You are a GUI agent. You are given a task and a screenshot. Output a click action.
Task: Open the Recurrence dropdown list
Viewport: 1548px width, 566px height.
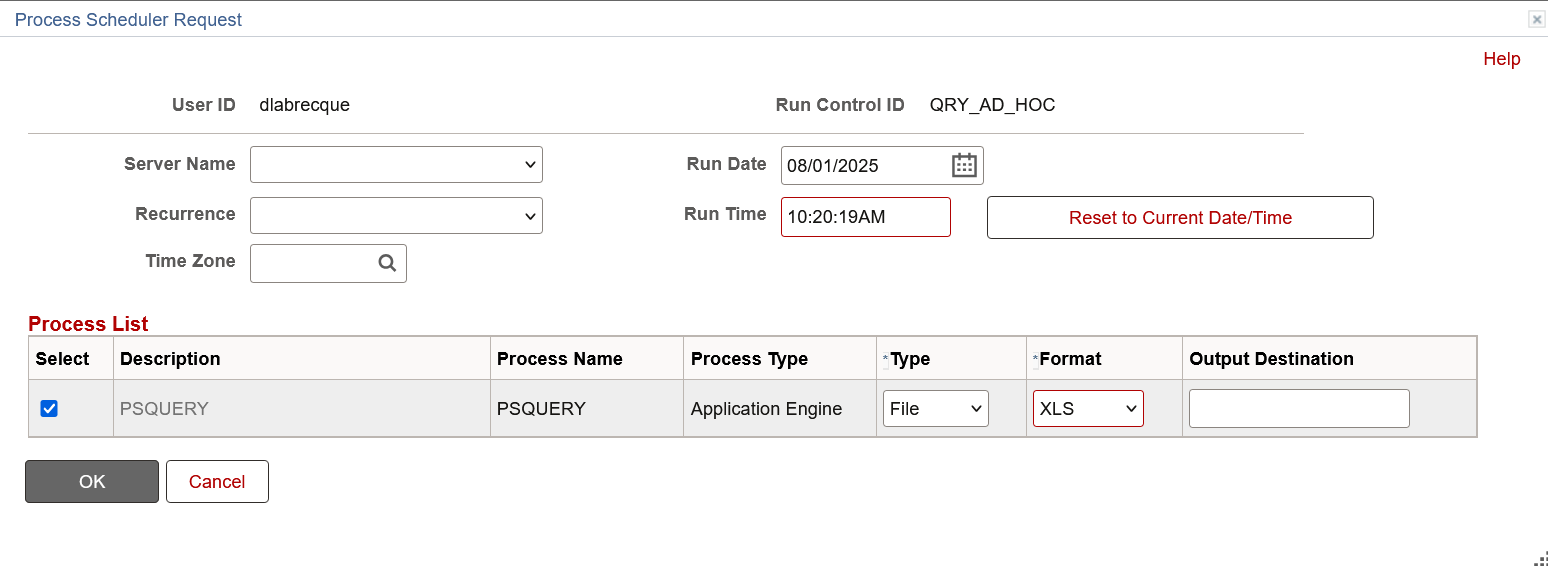pos(396,216)
